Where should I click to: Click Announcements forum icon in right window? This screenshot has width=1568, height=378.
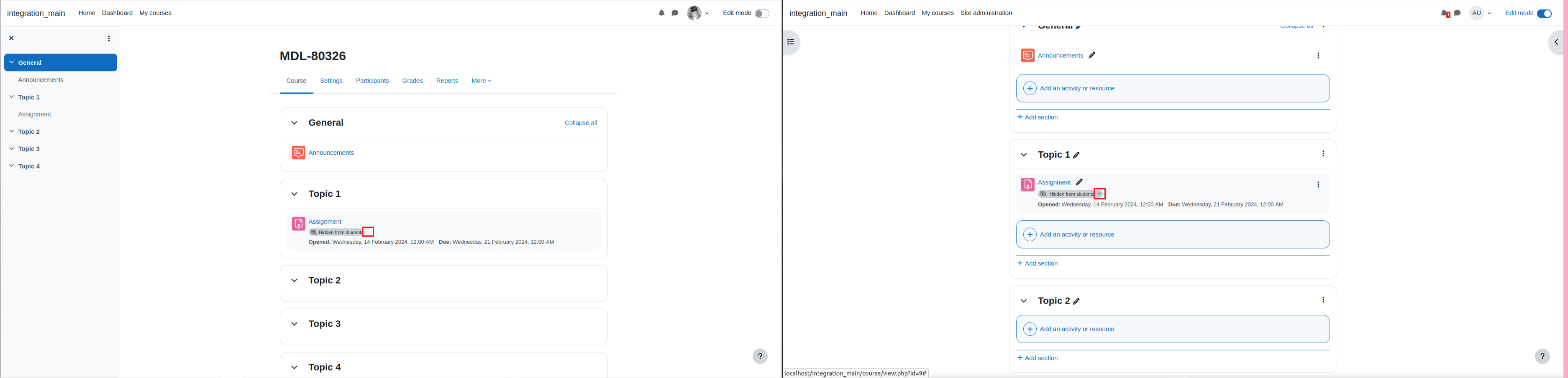(1027, 55)
